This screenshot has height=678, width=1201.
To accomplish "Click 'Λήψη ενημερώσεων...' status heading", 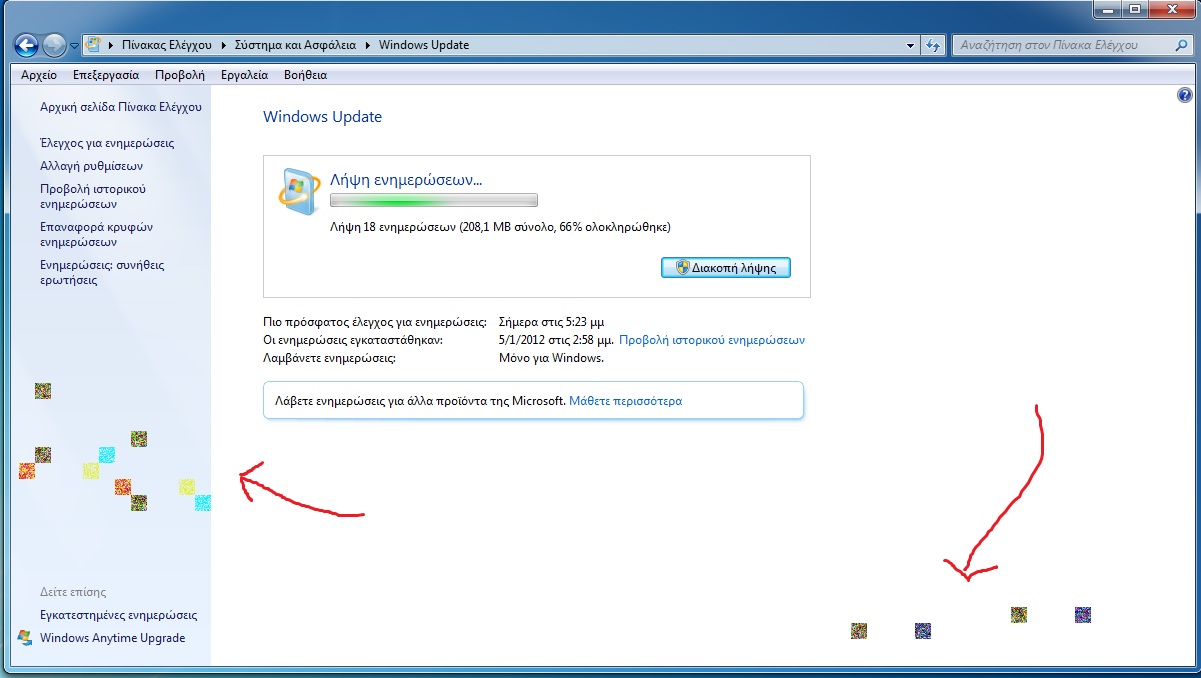I will pos(406,181).
